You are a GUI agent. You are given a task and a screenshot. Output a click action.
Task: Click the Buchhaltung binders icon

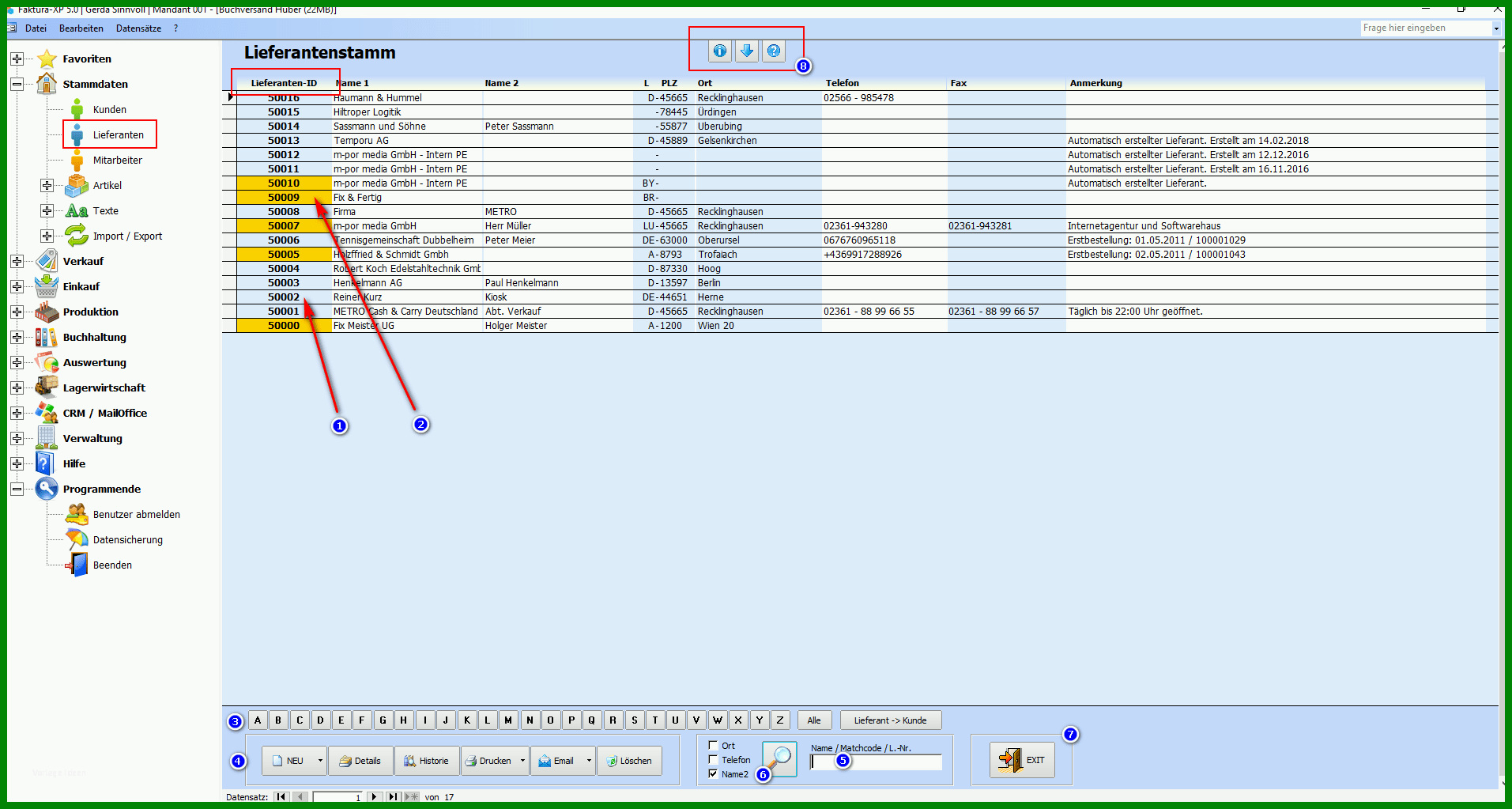(47, 337)
